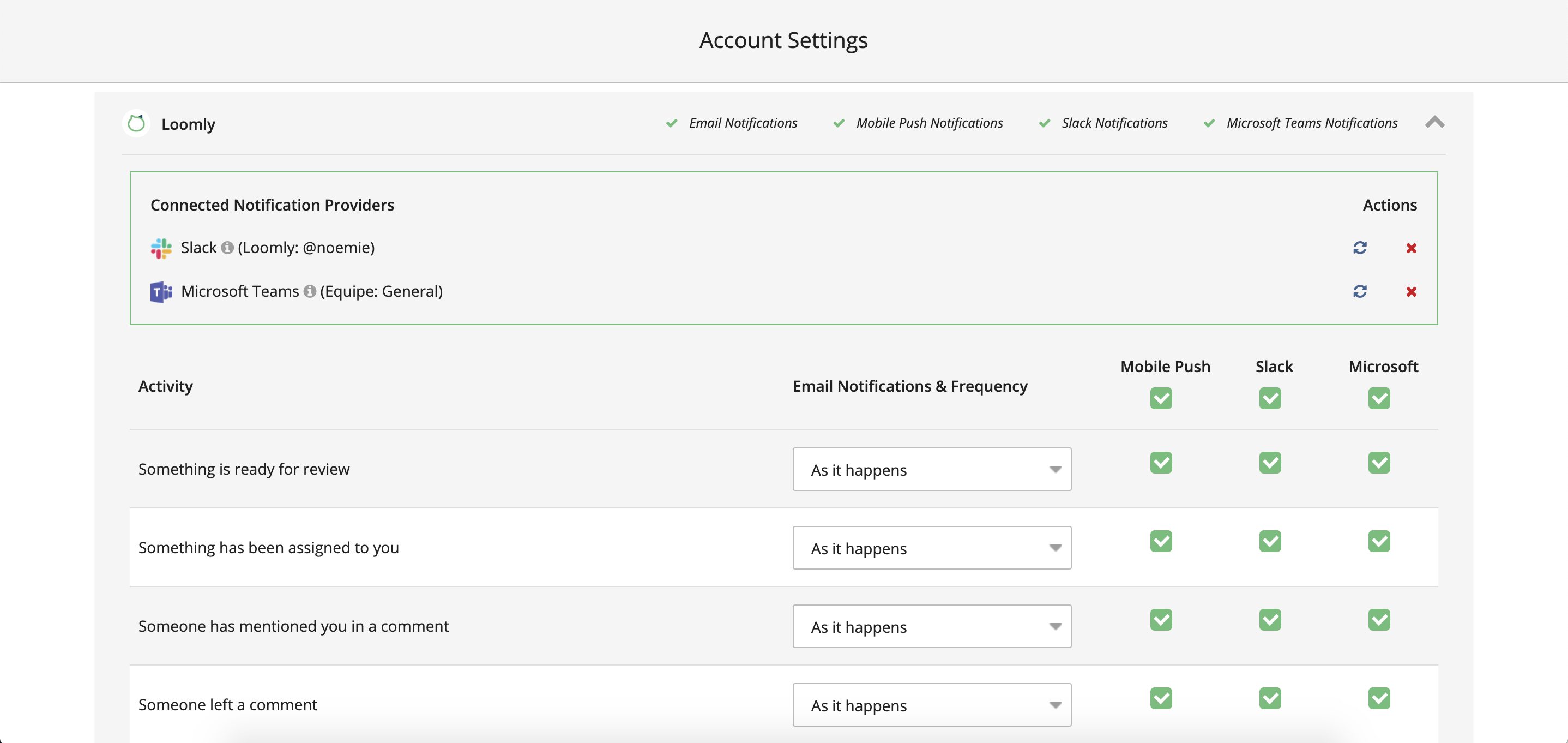Click the Slack provider icon
1568x743 pixels.
160,248
